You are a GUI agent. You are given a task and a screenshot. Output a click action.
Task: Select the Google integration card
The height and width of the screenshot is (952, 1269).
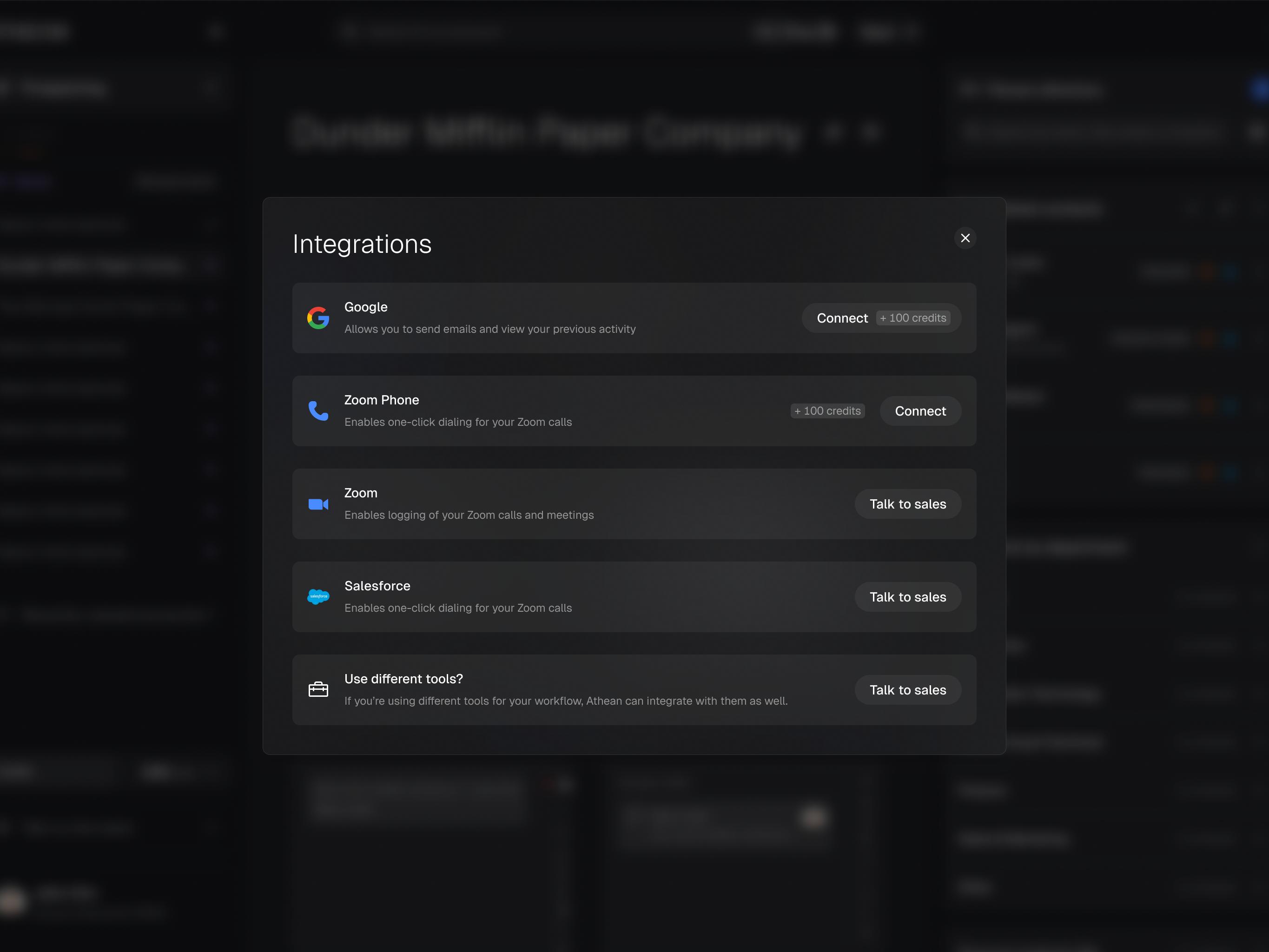point(574,318)
